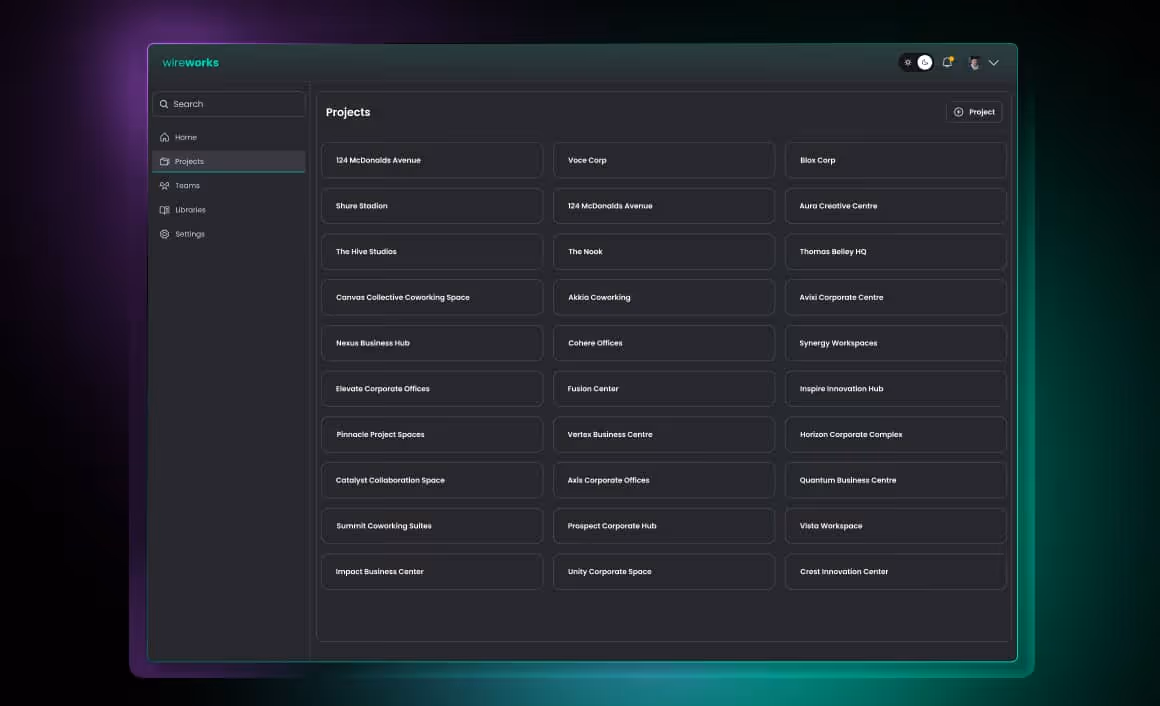Click the Teams icon
This screenshot has height=706, width=1160.
pyautogui.click(x=165, y=185)
